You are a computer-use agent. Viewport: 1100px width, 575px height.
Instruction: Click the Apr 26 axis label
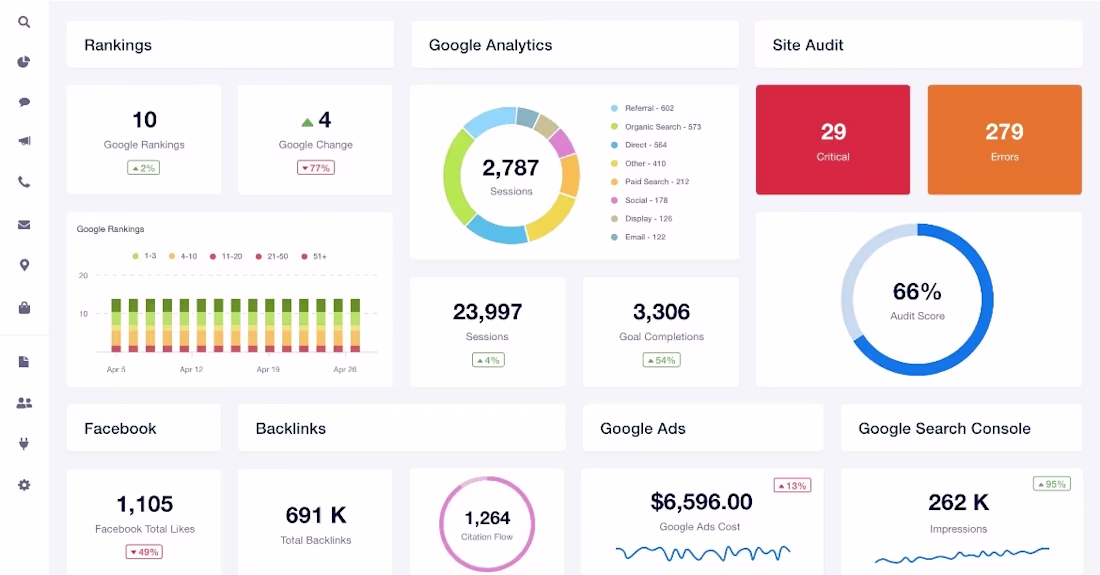click(x=345, y=370)
